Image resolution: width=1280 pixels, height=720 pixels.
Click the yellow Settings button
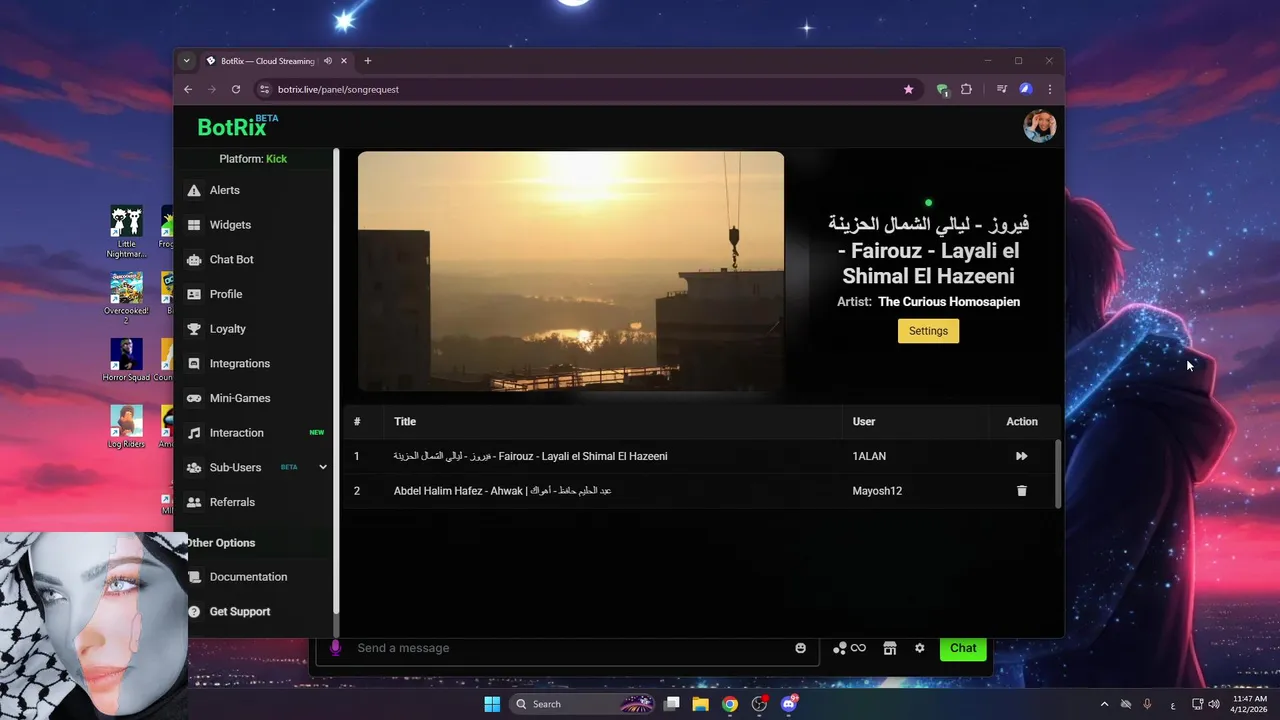coord(928,331)
